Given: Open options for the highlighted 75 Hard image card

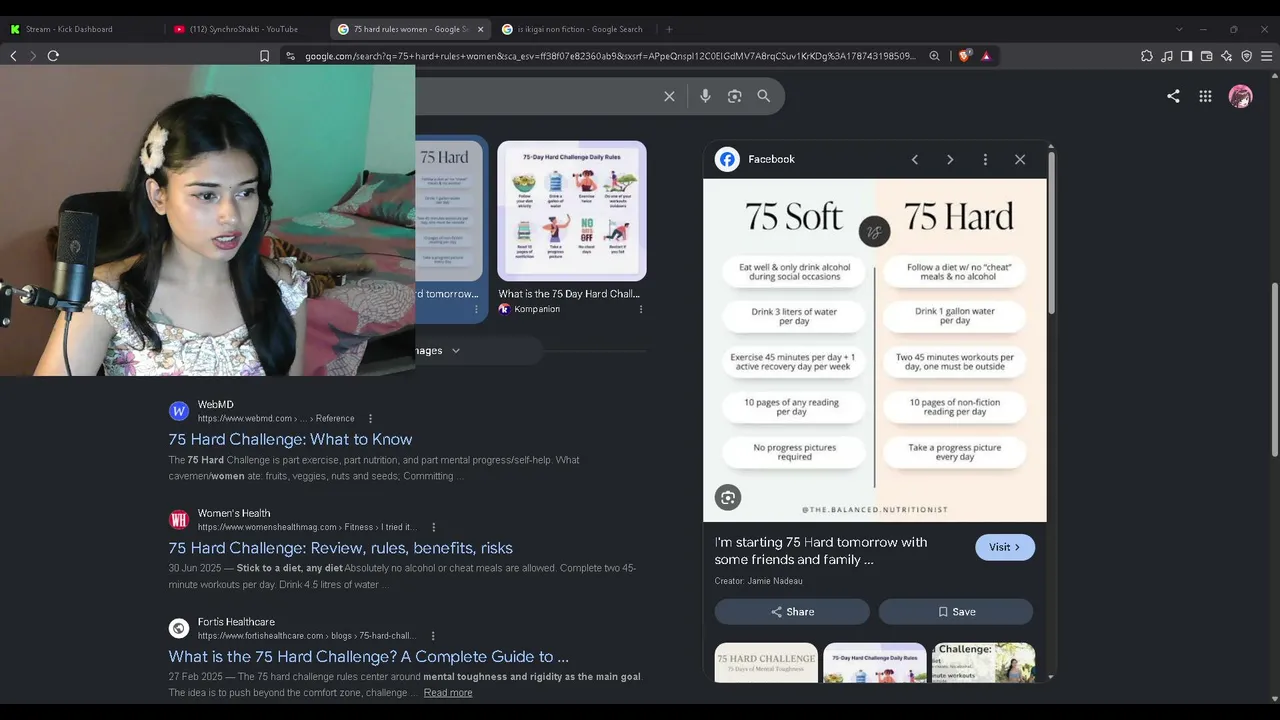Looking at the screenshot, I should click(476, 309).
